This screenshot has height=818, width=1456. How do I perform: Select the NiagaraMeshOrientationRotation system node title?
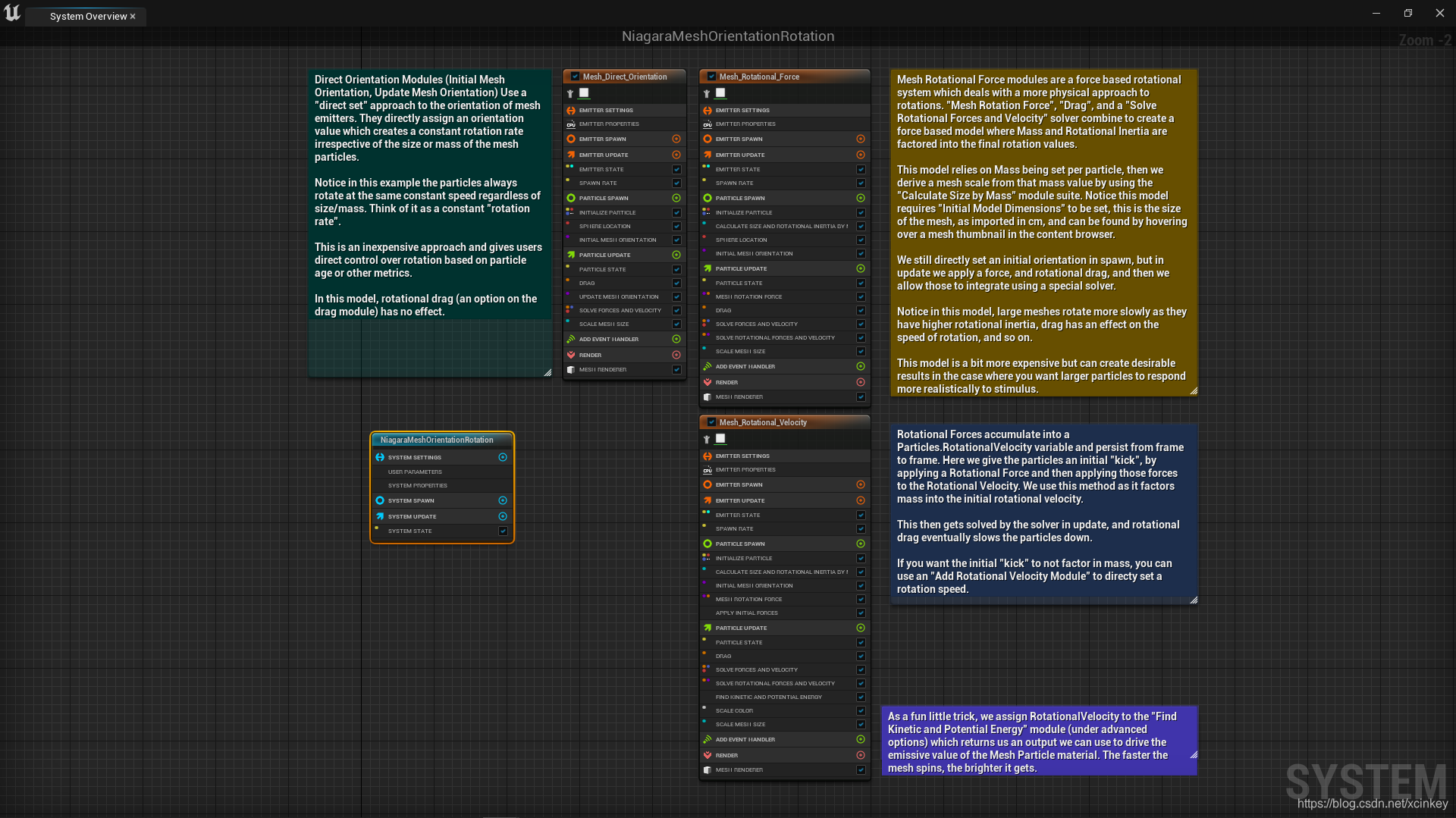(437, 440)
